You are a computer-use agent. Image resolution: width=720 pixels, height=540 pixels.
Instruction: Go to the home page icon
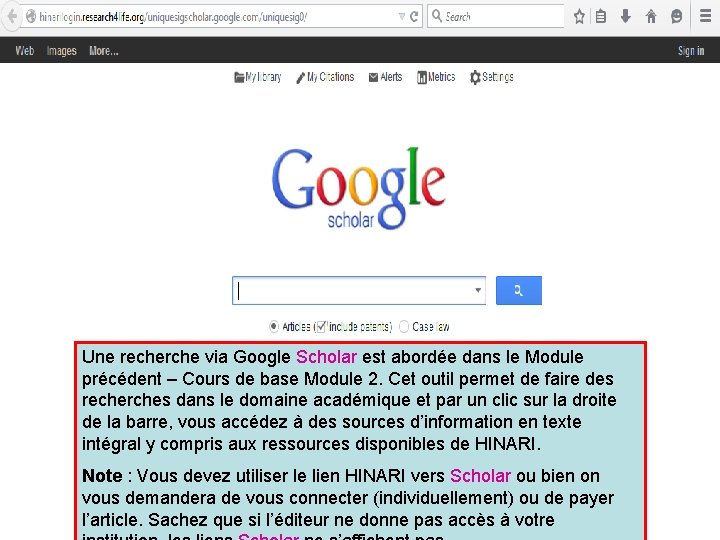(x=651, y=17)
